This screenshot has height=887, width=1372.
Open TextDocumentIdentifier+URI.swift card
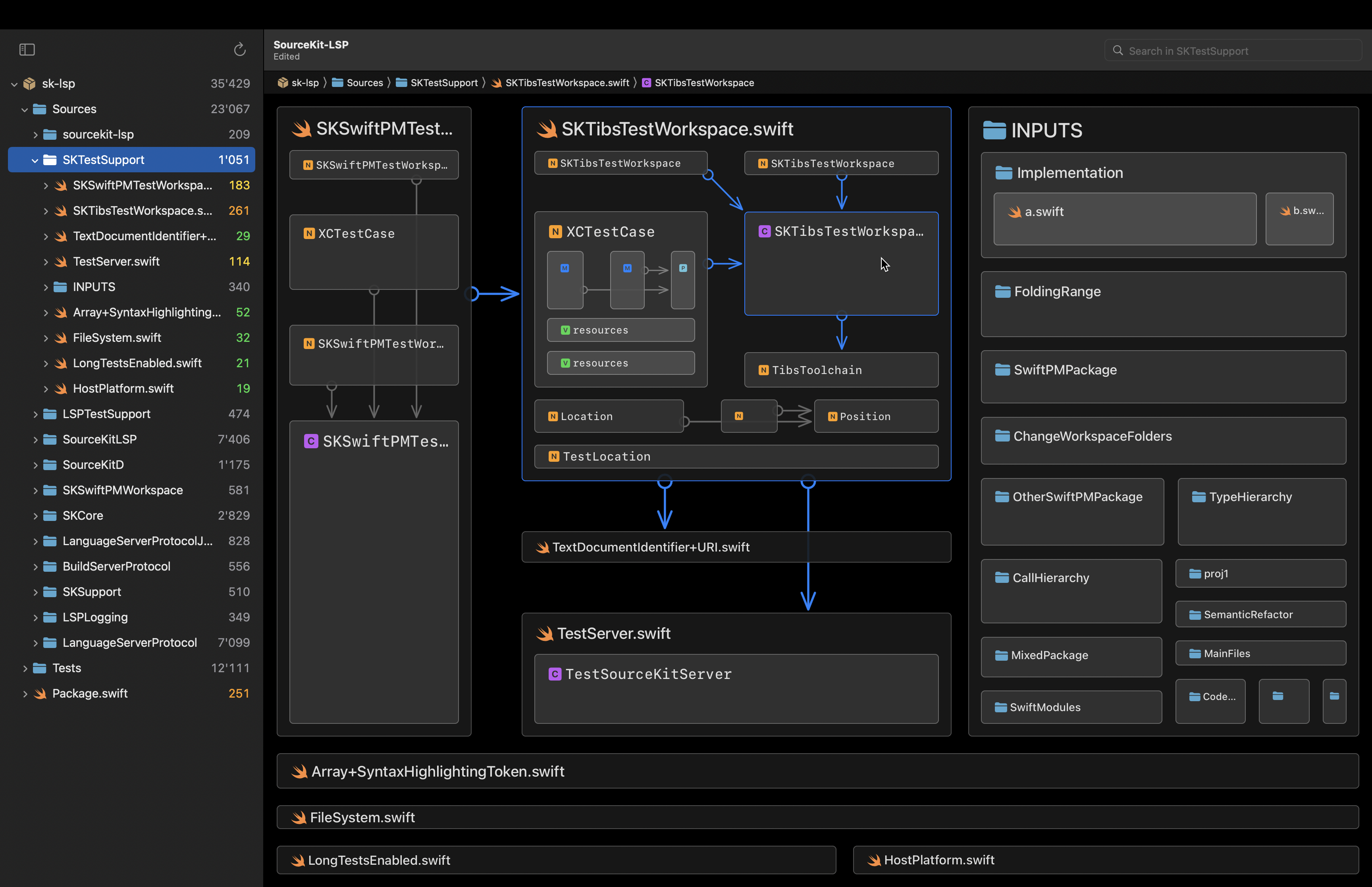(x=736, y=547)
